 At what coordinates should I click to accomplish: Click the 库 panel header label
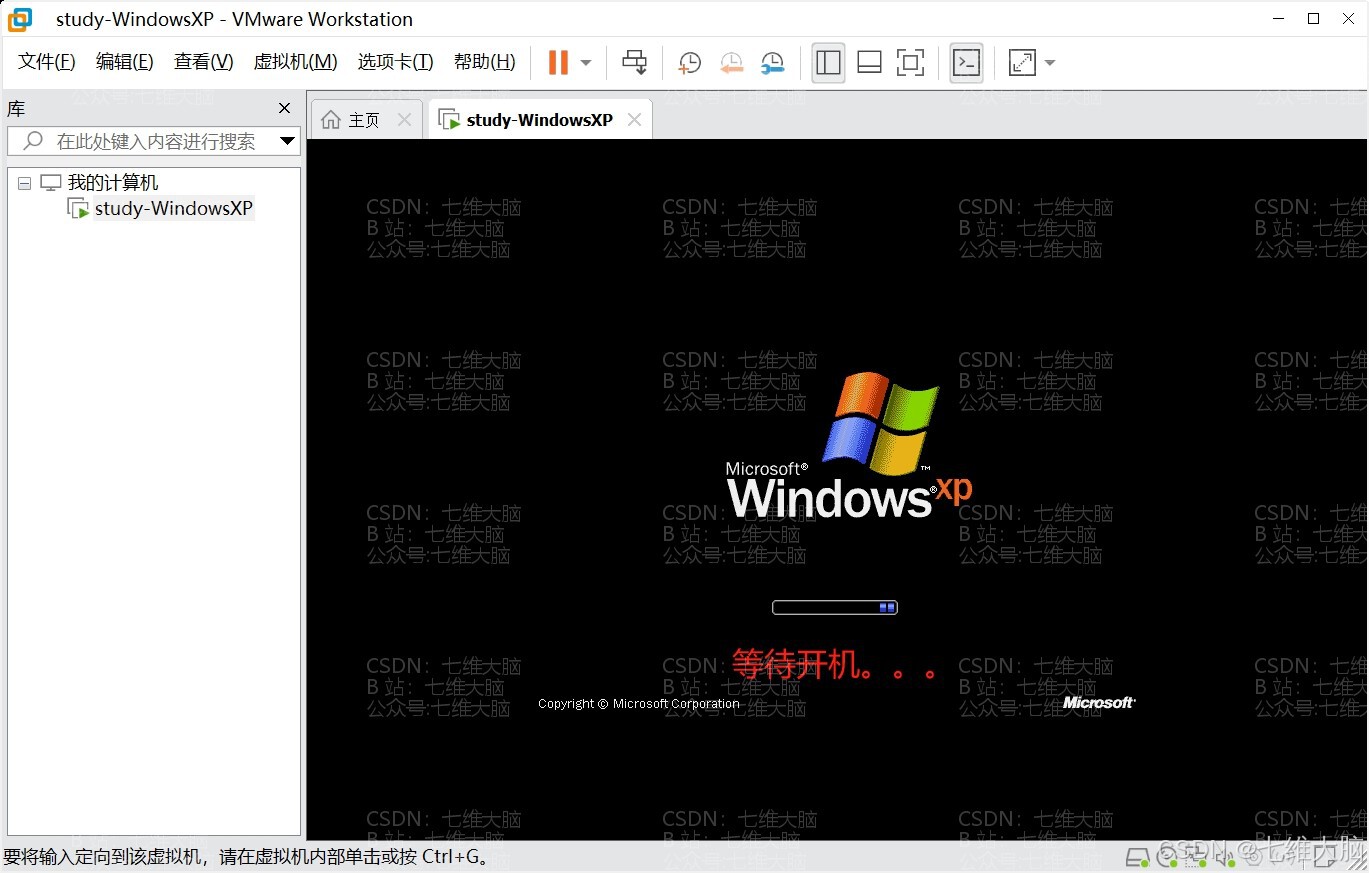(16, 109)
